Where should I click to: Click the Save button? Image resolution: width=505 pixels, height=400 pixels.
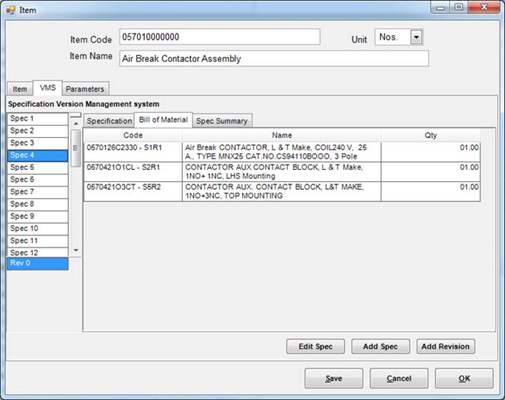point(334,378)
